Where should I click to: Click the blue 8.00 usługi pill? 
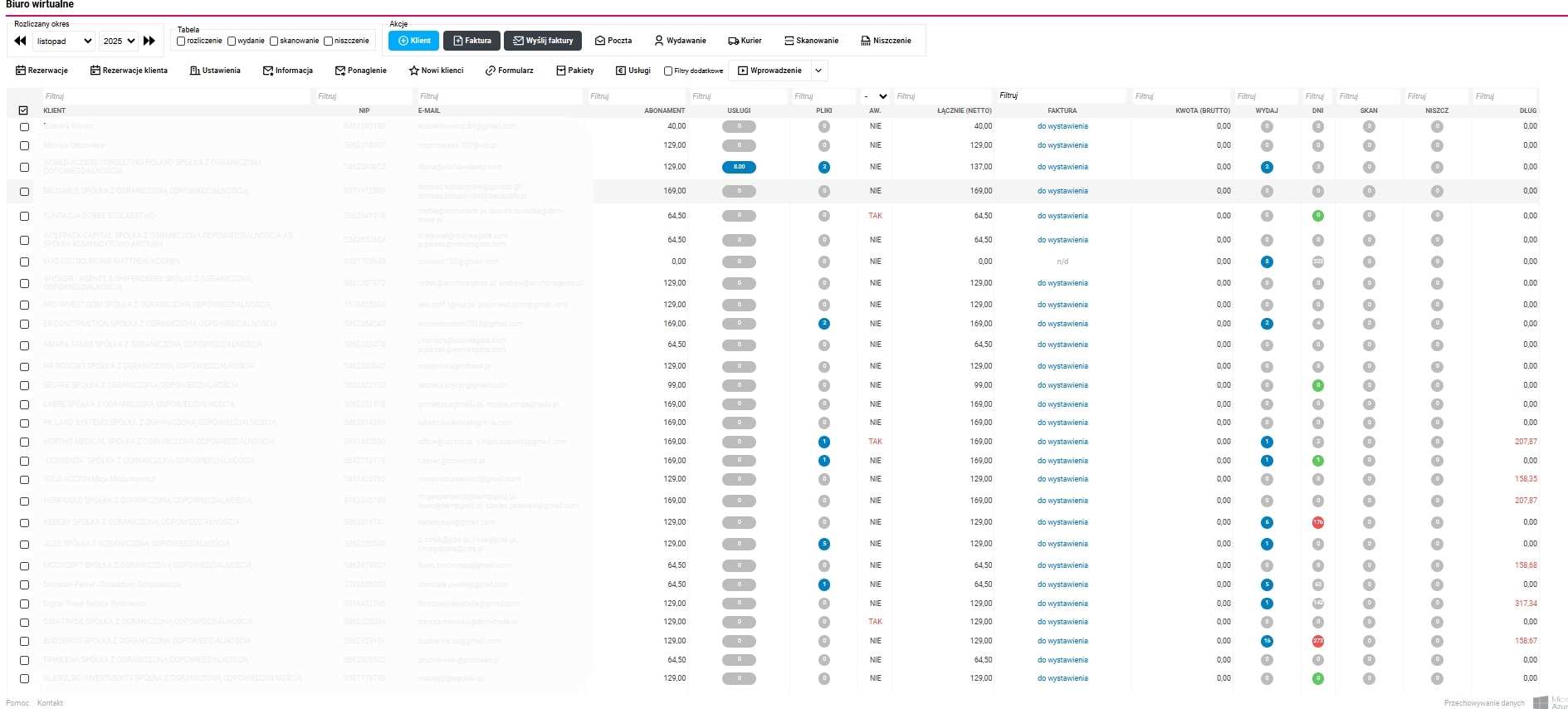pyautogui.click(x=739, y=167)
